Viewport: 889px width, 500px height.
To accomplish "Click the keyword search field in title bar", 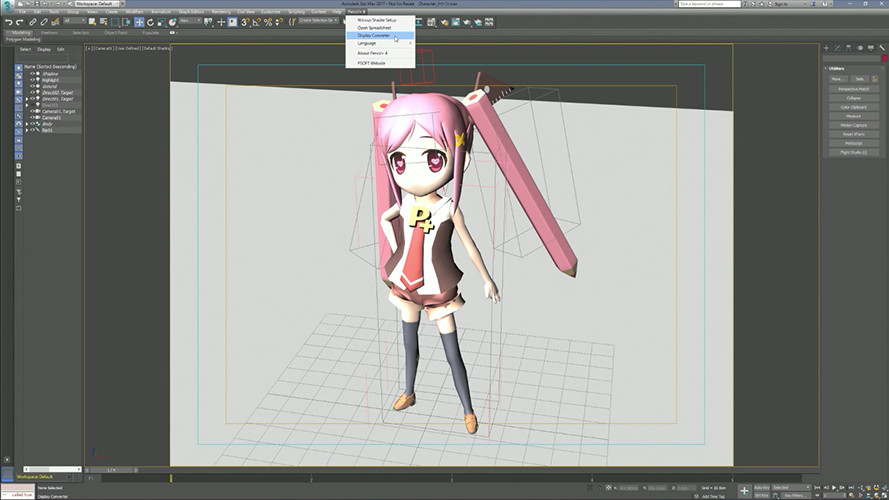I will [710, 4].
